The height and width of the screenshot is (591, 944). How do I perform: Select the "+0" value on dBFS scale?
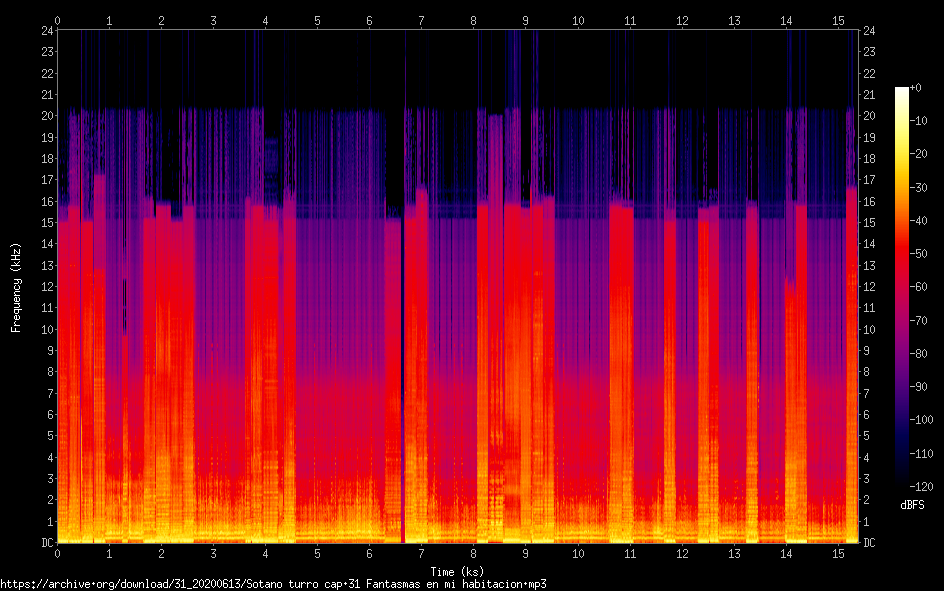coord(915,88)
